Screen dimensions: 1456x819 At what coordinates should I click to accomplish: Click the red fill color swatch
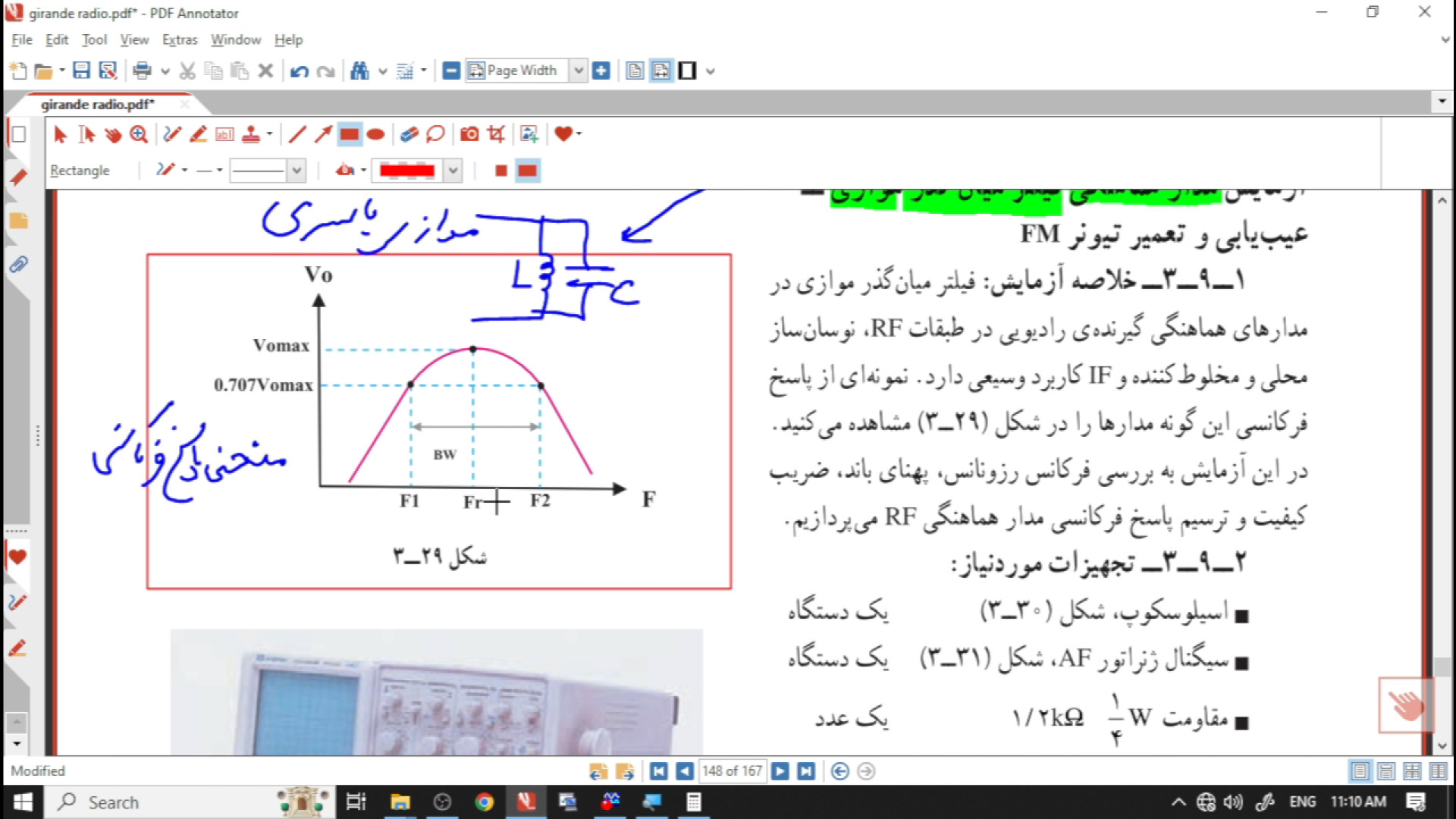tap(407, 171)
